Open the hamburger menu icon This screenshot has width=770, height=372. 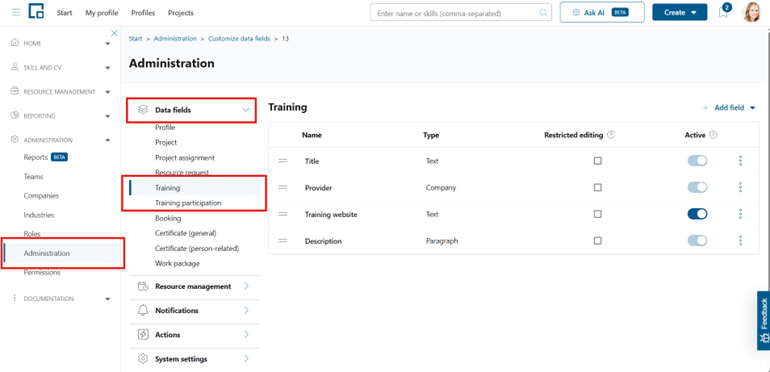coord(16,12)
